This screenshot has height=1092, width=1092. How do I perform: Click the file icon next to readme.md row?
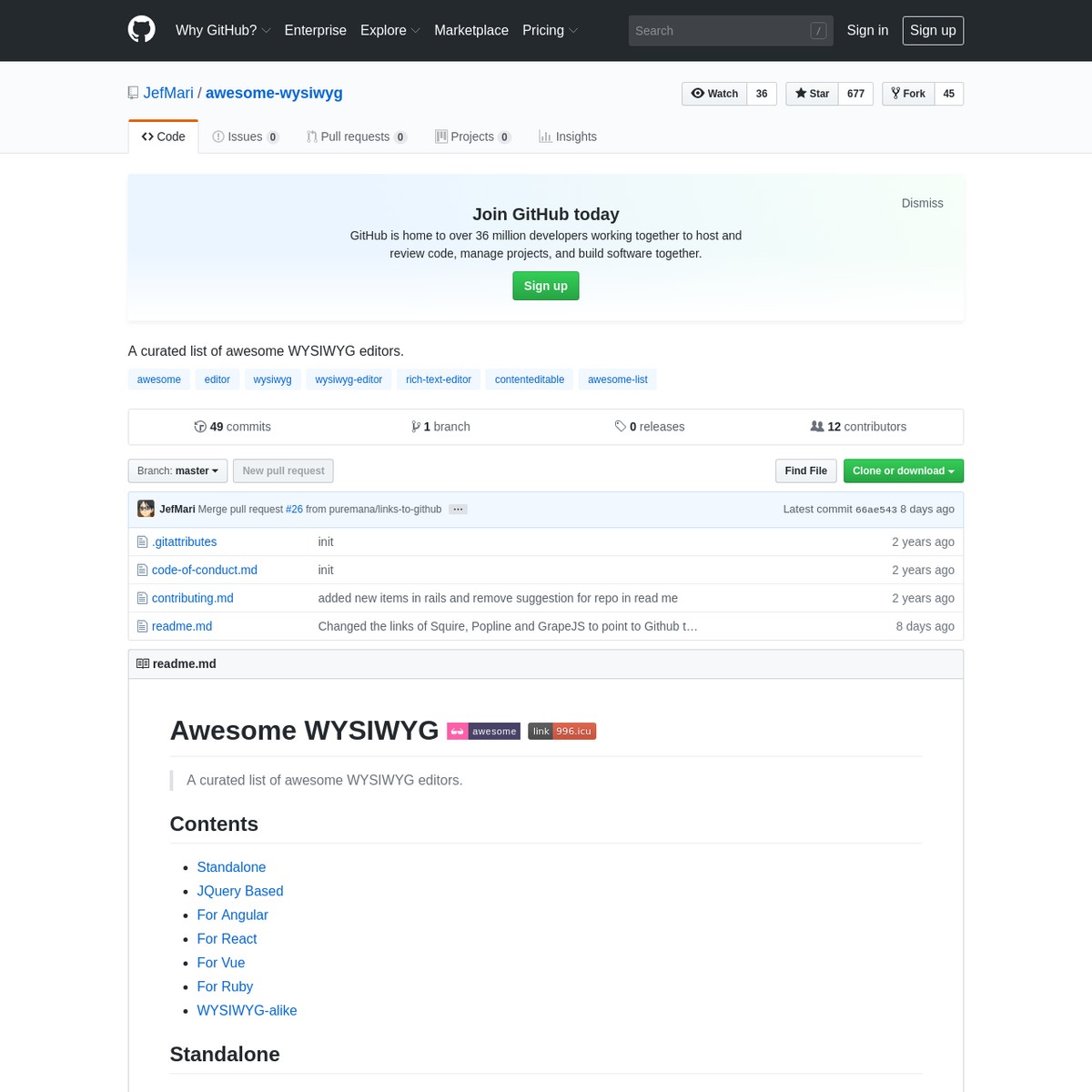[142, 626]
